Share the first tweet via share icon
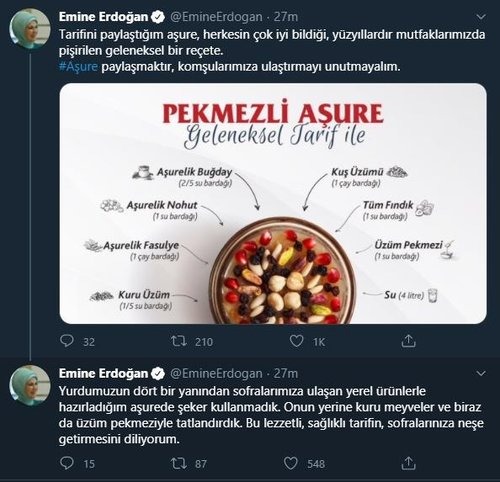This screenshot has width=500, height=482. tap(408, 341)
